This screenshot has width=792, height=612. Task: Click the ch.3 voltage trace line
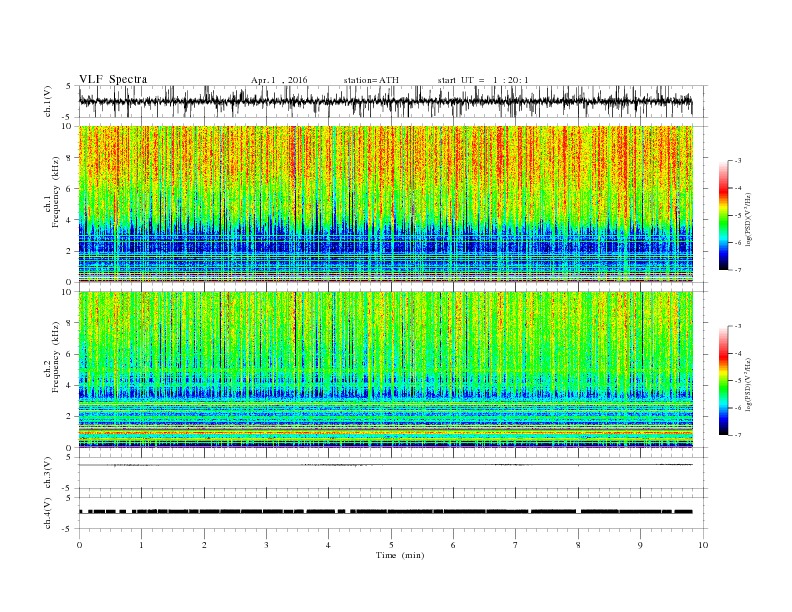(385, 465)
